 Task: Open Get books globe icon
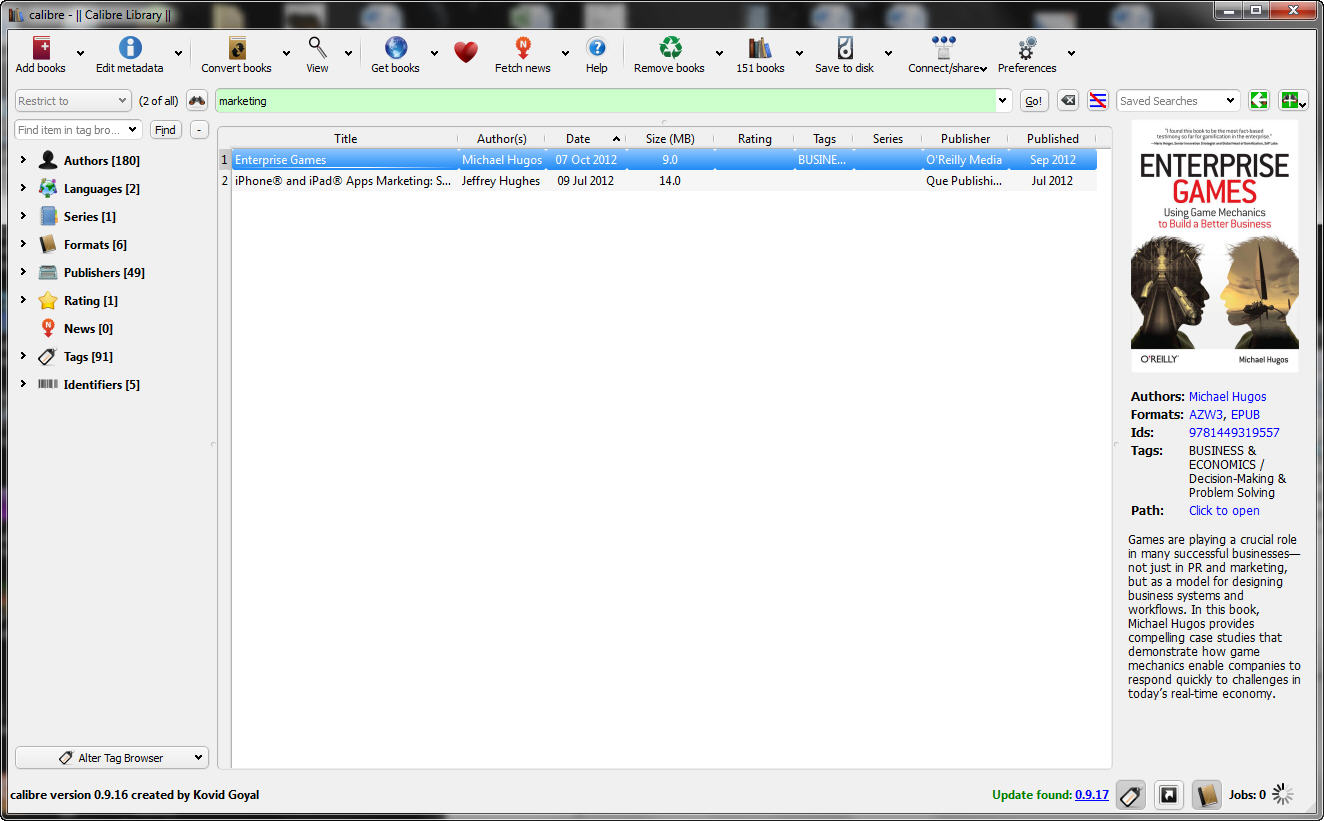click(396, 48)
